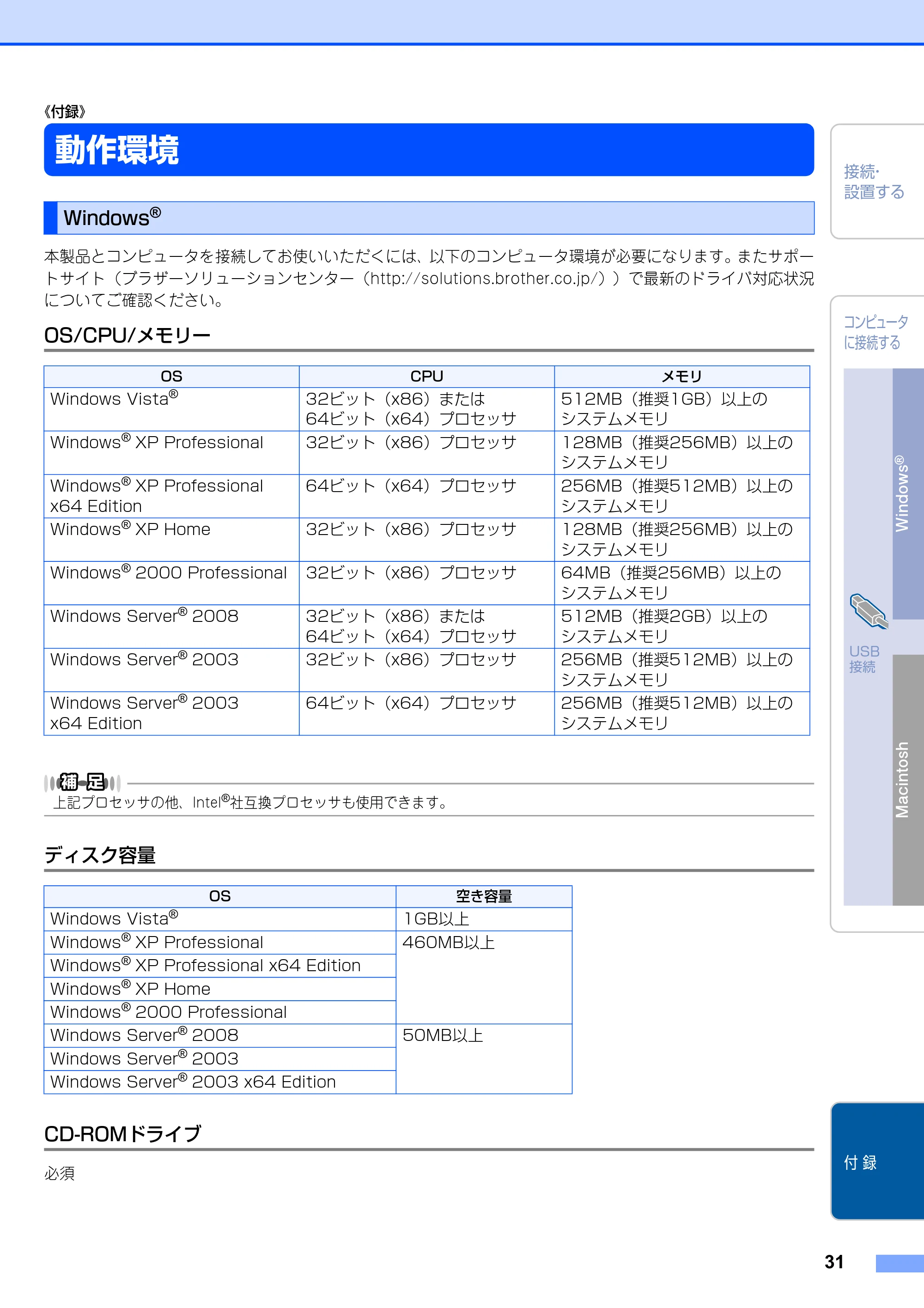Click the 補足 note badge icon

click(x=83, y=782)
